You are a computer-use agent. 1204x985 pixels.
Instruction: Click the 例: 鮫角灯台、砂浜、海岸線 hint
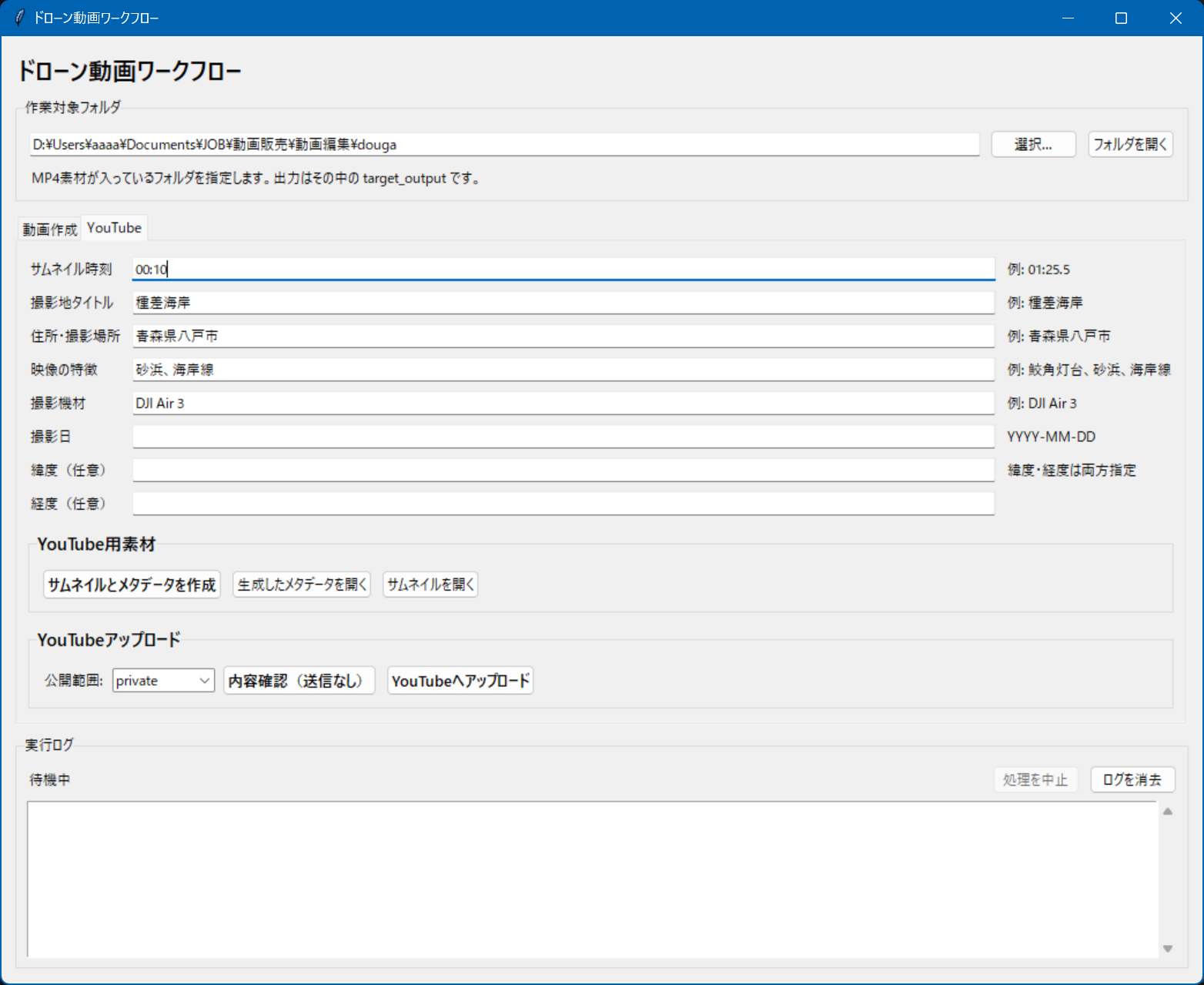tap(1089, 370)
